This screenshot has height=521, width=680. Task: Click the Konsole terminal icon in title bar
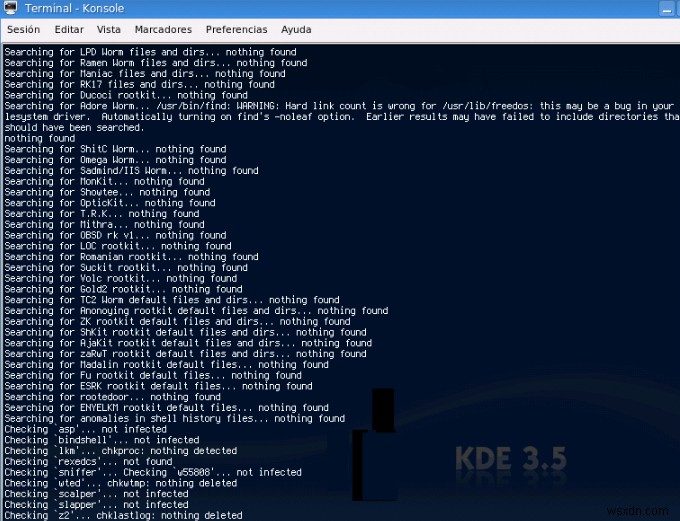tap(10, 7)
